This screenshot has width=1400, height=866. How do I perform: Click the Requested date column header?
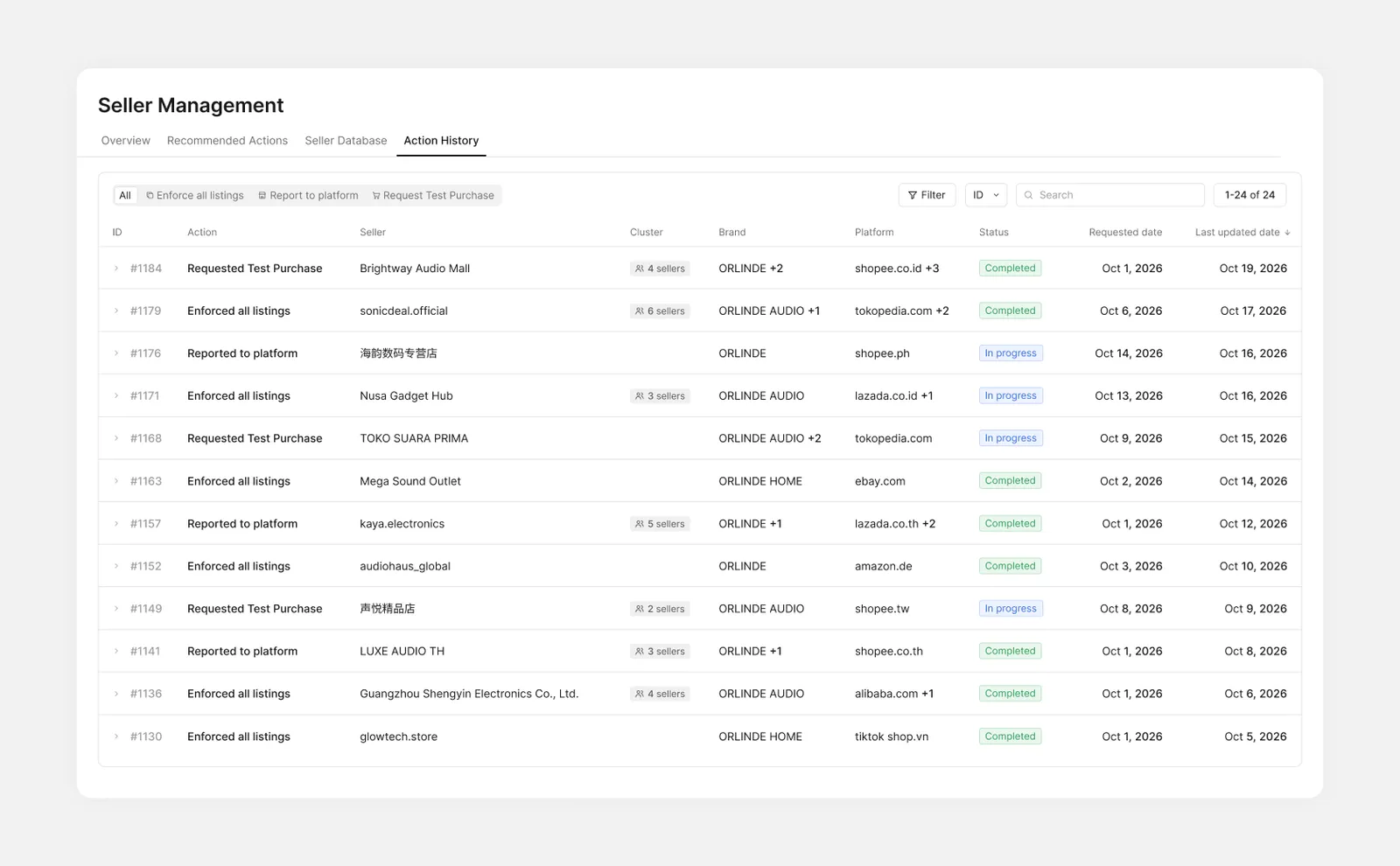click(1125, 233)
